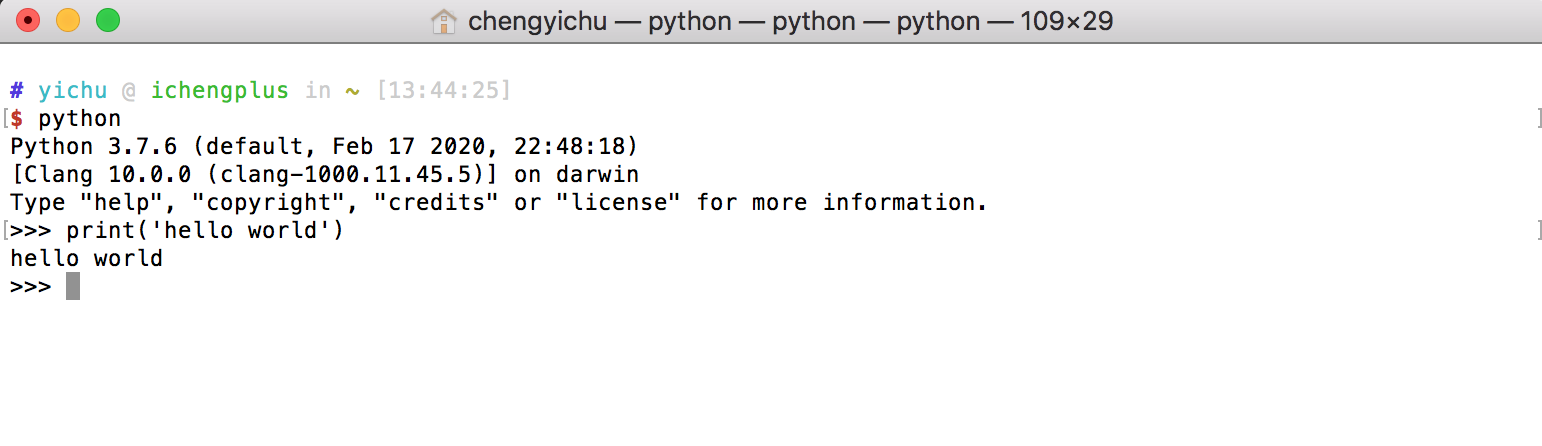Click the yellow tilde directory symbol
Screen dimensions: 1542x446
352,91
